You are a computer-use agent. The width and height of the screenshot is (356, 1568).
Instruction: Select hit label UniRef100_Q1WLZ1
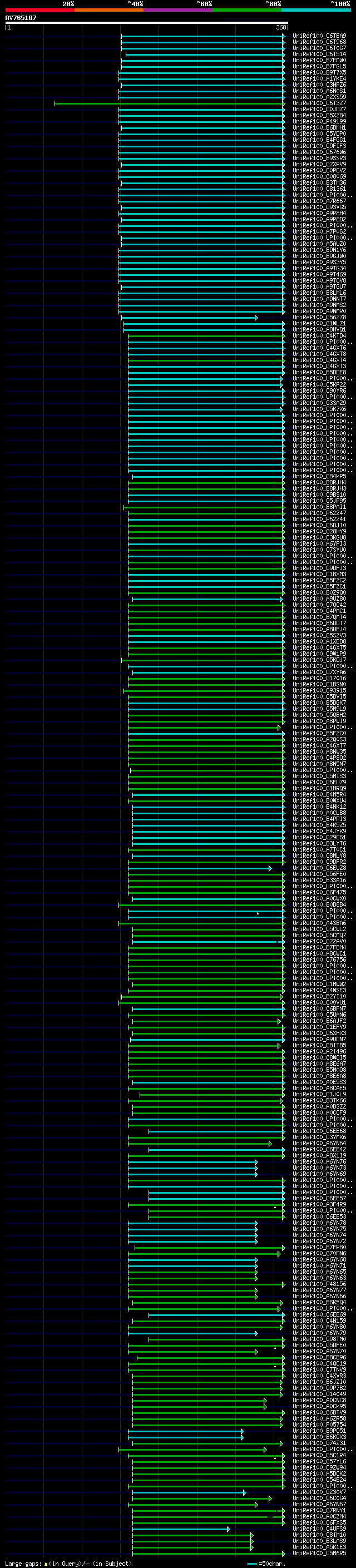pos(319,323)
